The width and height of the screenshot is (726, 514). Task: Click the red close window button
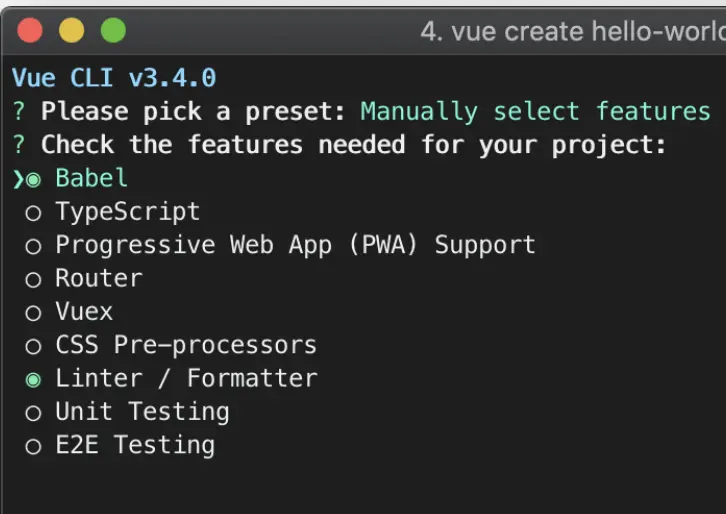(x=31, y=31)
